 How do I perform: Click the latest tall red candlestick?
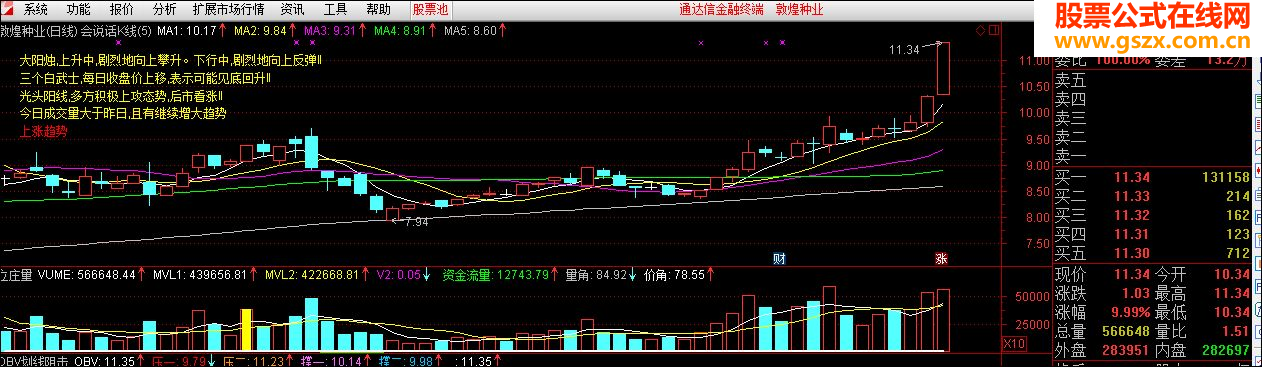pyautogui.click(x=943, y=69)
